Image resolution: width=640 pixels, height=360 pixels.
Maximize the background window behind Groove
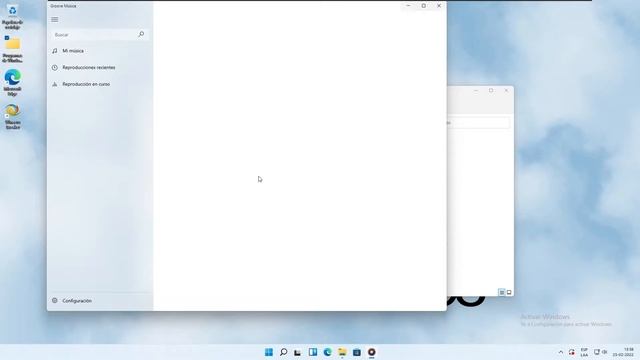tap(491, 90)
